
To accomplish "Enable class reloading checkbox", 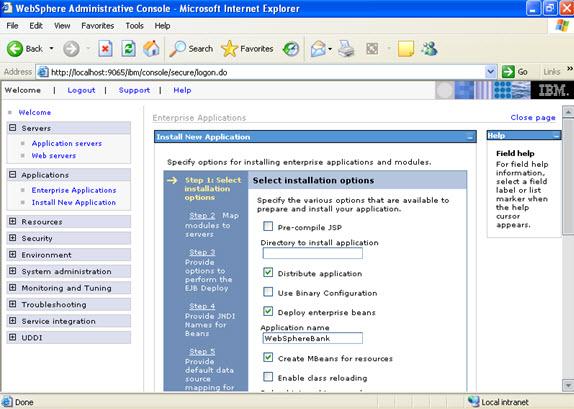I will [268, 377].
